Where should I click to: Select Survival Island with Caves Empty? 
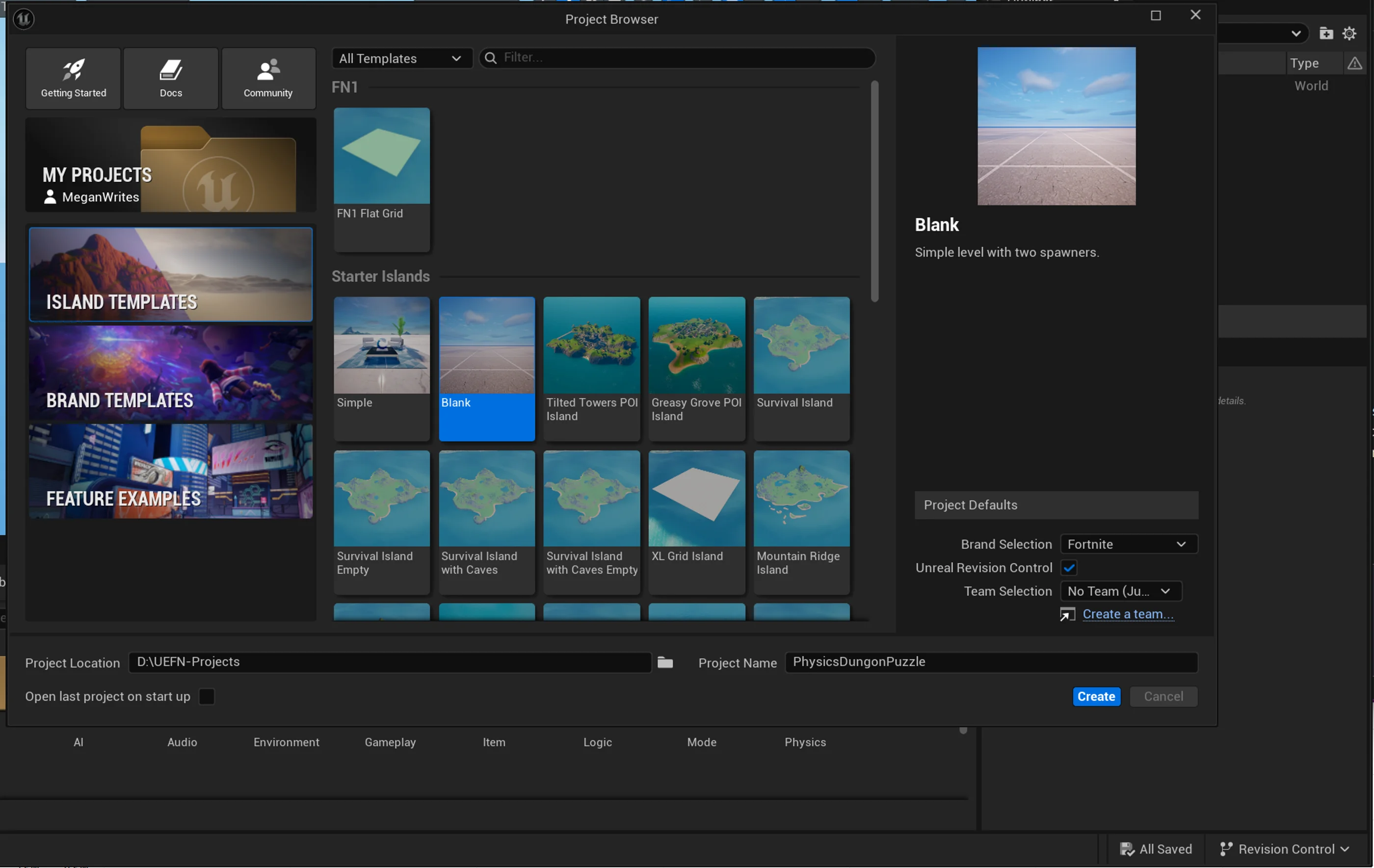[592, 522]
